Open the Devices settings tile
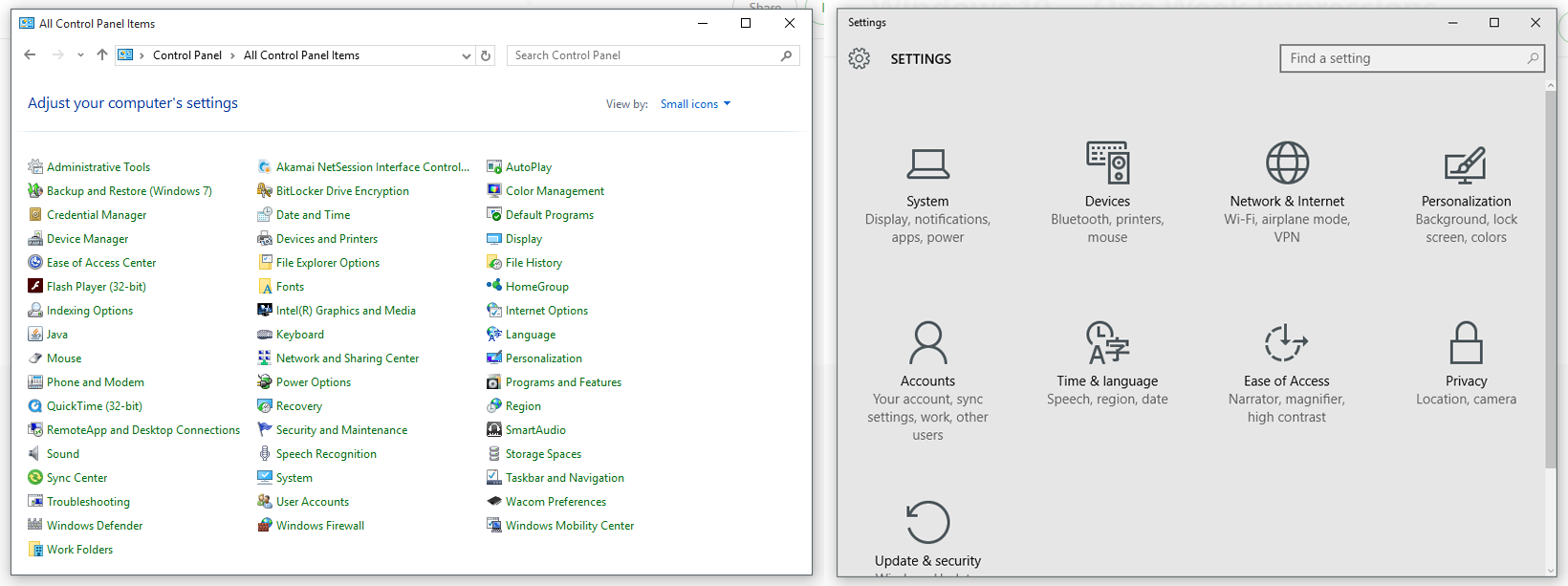The height and width of the screenshot is (586, 1568). point(1107,163)
